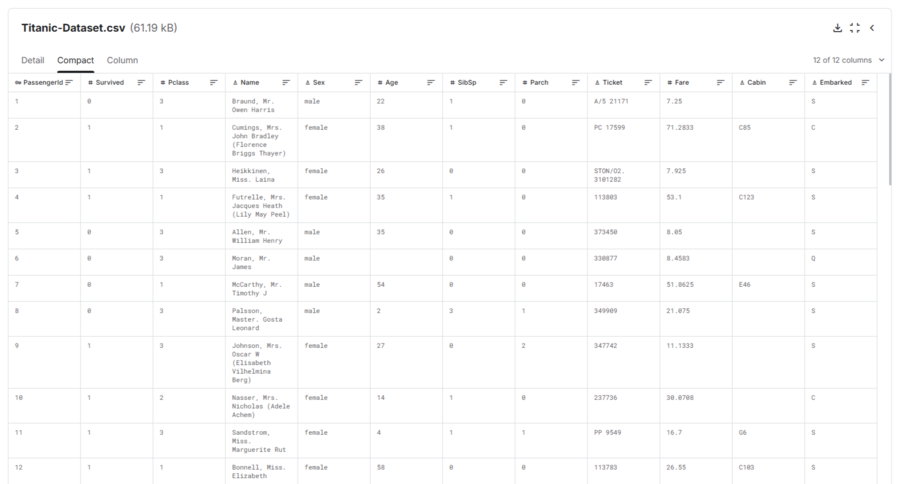Click ticket value 'PP 9549'
Screen dimensions: 900x484
pyautogui.click(x=608, y=432)
